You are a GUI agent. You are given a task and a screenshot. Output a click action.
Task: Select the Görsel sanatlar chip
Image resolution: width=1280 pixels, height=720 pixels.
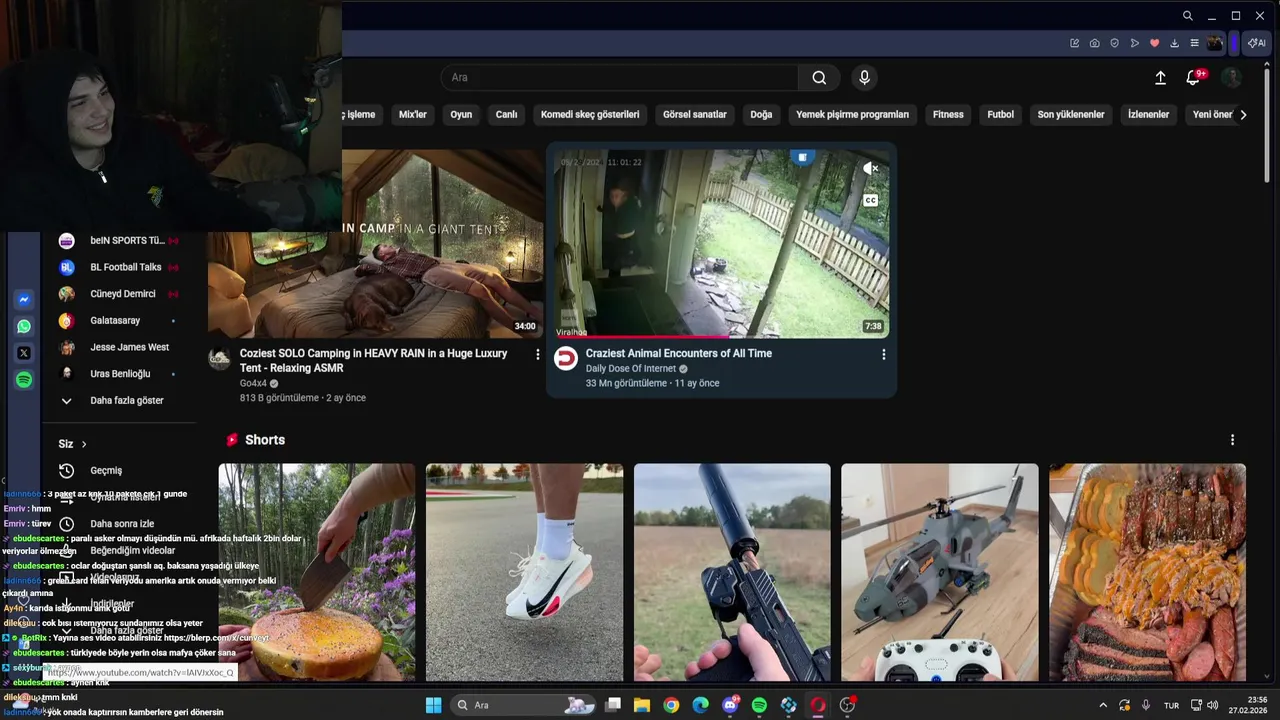[695, 114]
